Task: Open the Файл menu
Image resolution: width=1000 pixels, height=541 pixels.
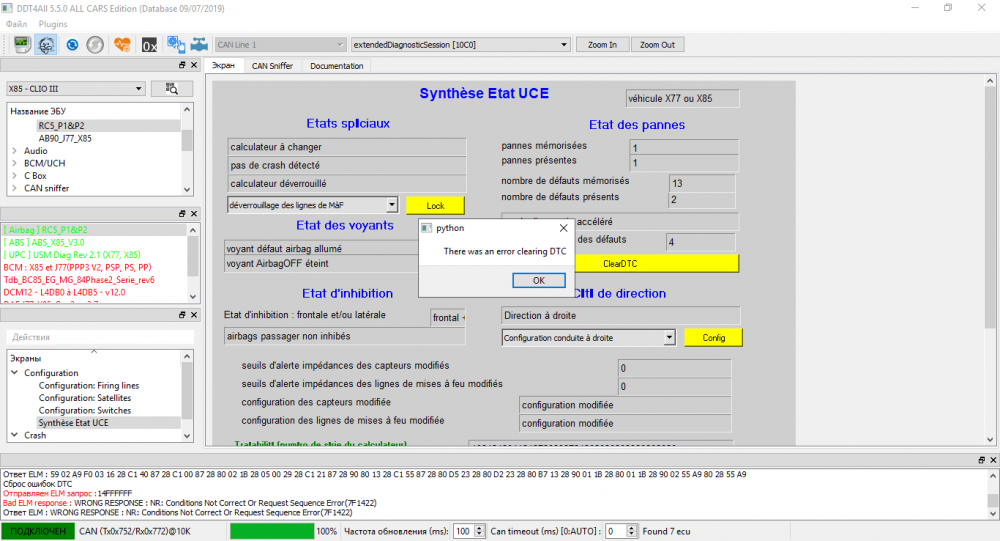Action: pos(17,24)
